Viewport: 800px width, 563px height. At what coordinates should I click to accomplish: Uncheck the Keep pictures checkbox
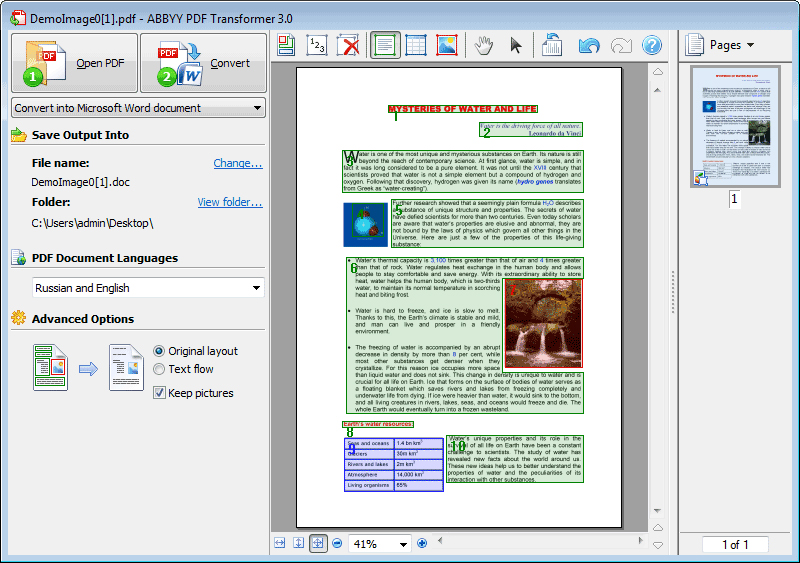tap(160, 393)
